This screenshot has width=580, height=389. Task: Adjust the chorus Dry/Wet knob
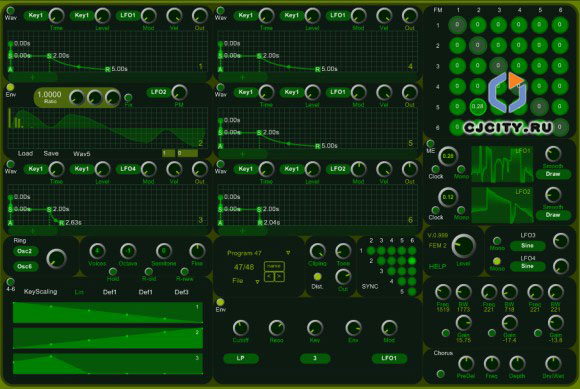tap(553, 364)
